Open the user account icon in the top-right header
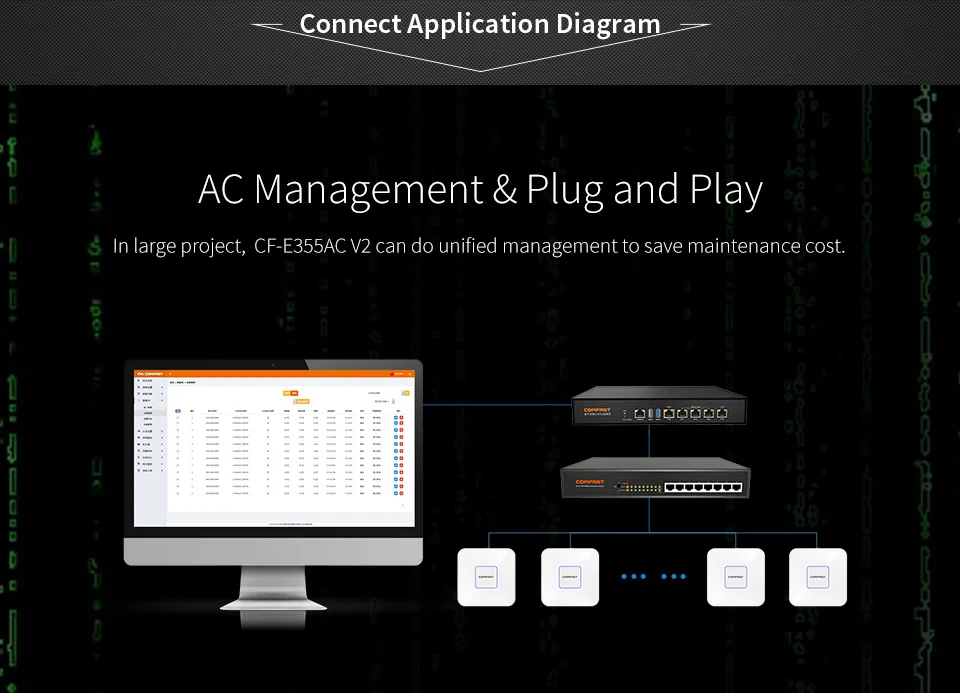 [x=398, y=374]
